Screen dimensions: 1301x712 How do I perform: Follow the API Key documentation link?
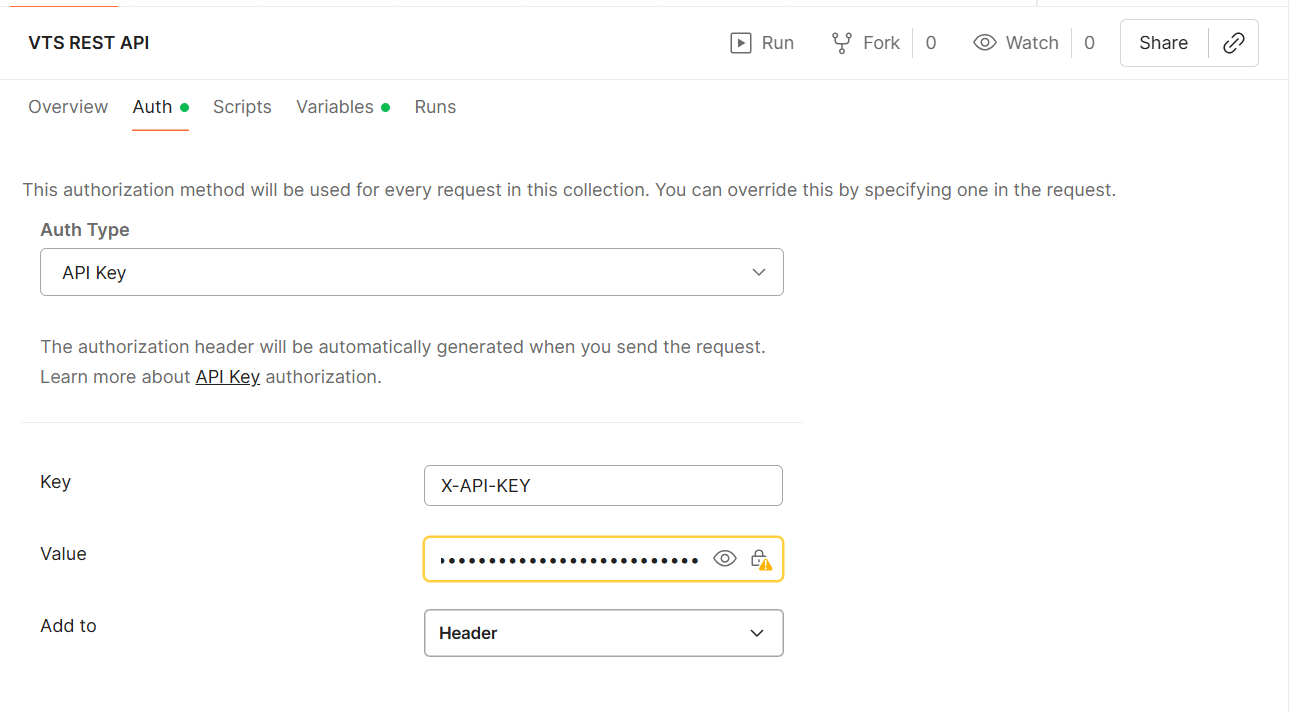tap(227, 377)
